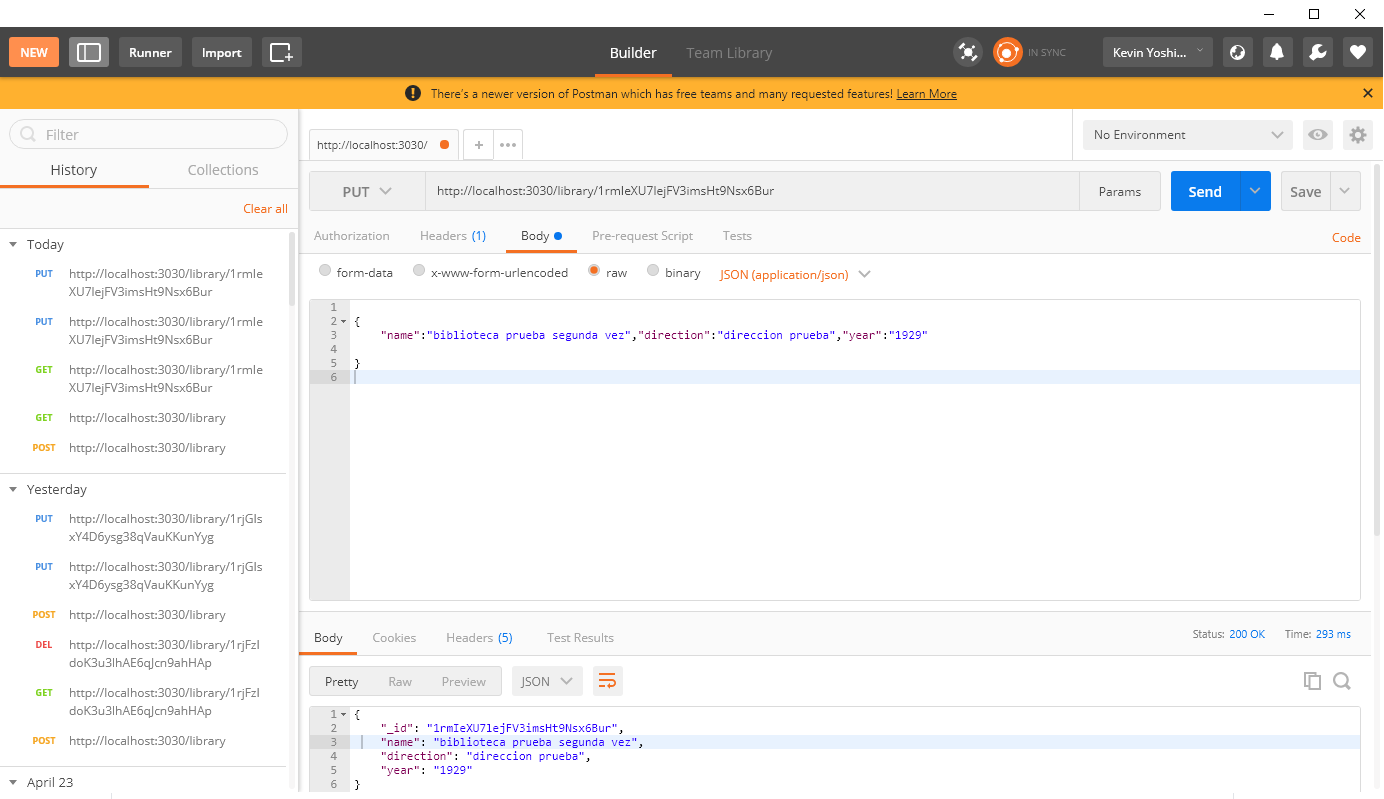Open a new builder window icon
The height and width of the screenshot is (799, 1384).
[281, 51]
